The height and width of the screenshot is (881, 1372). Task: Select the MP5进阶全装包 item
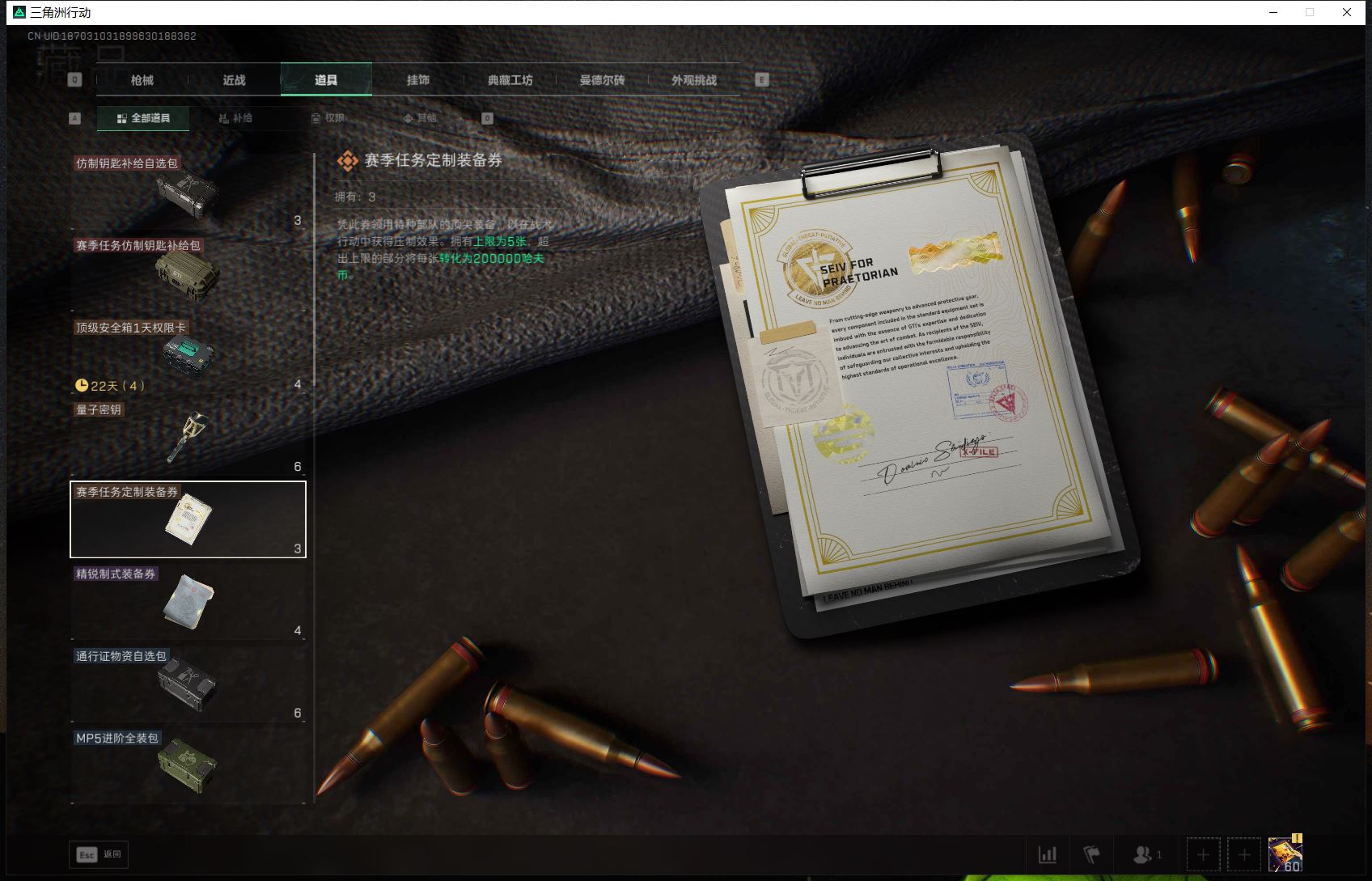pos(188,765)
